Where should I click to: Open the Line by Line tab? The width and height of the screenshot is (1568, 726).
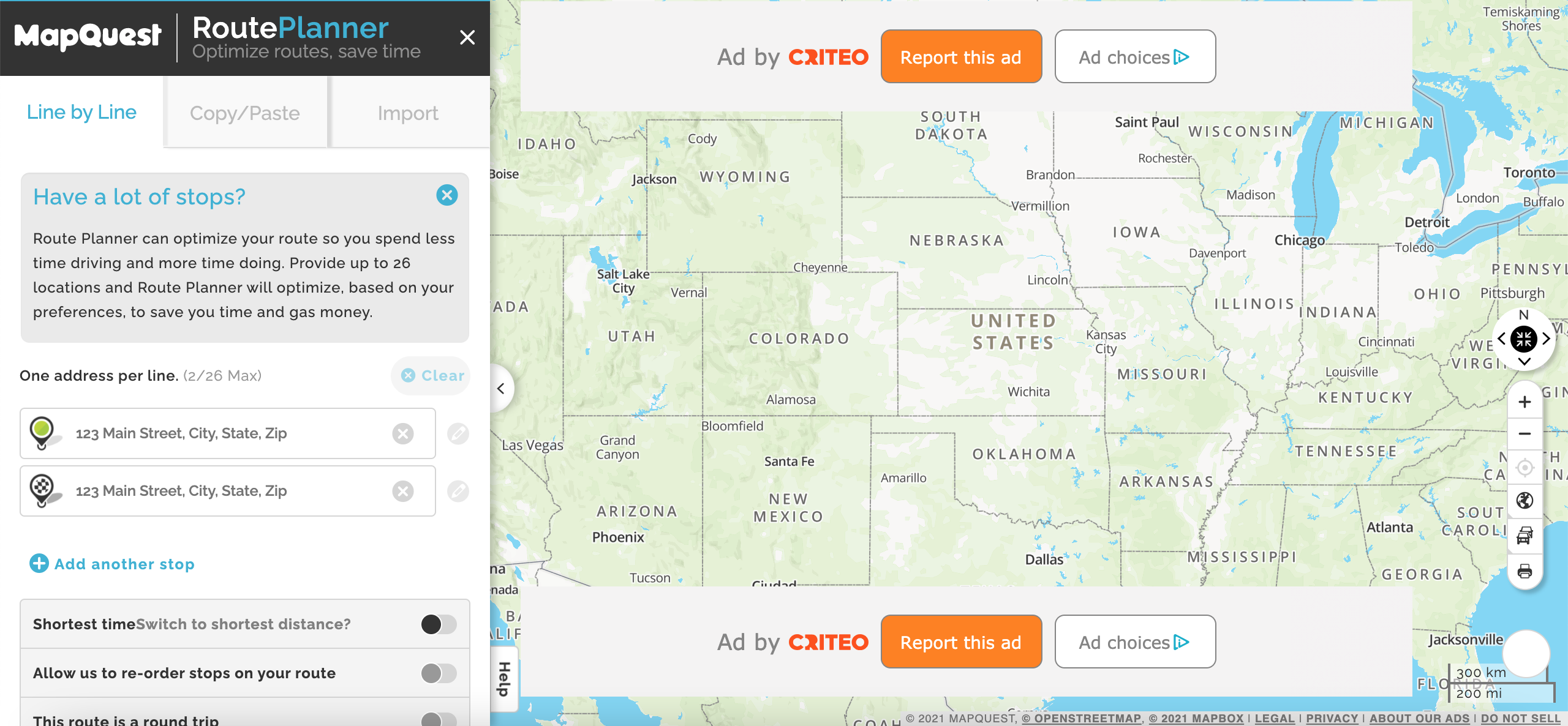tap(82, 113)
